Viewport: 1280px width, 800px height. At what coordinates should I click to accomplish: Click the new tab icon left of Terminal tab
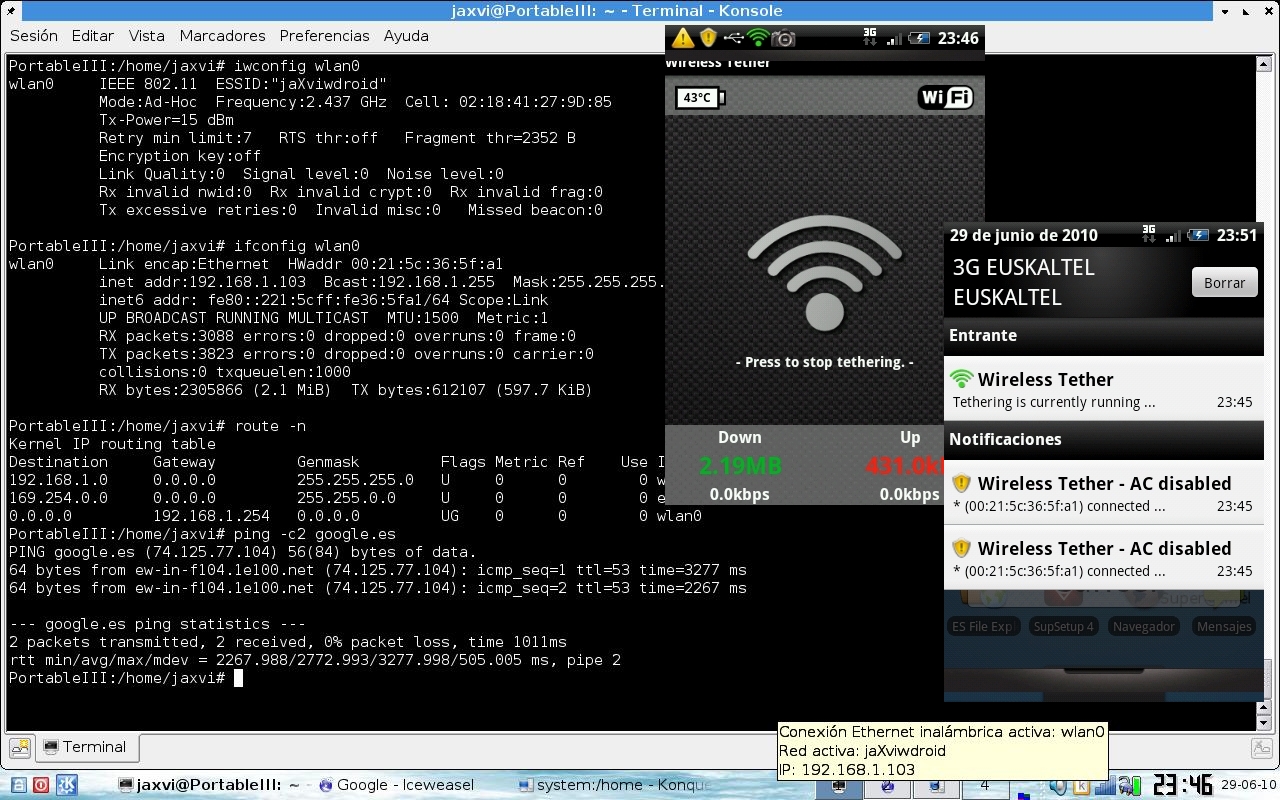pyautogui.click(x=19, y=747)
